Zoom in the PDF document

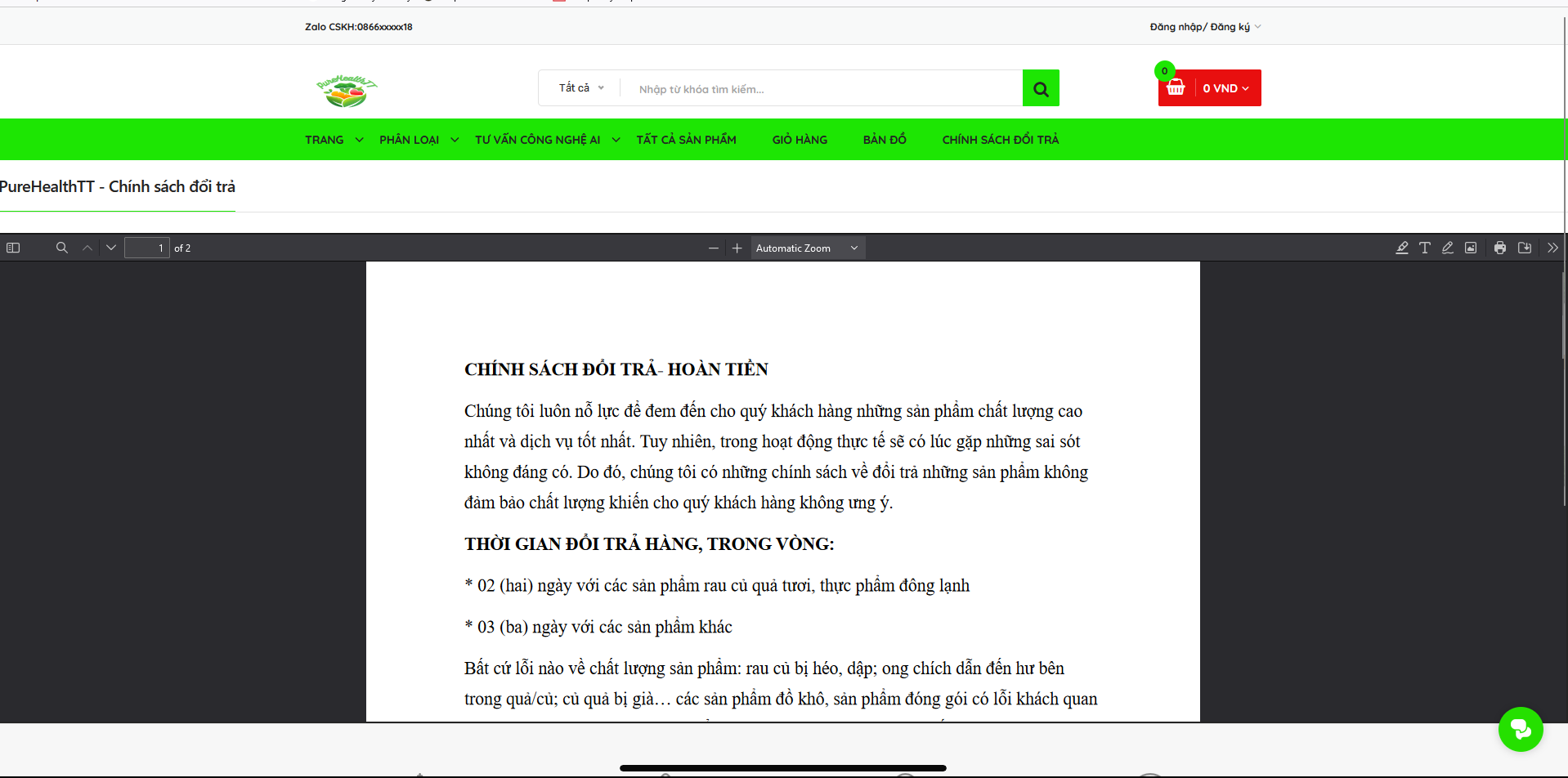737,248
